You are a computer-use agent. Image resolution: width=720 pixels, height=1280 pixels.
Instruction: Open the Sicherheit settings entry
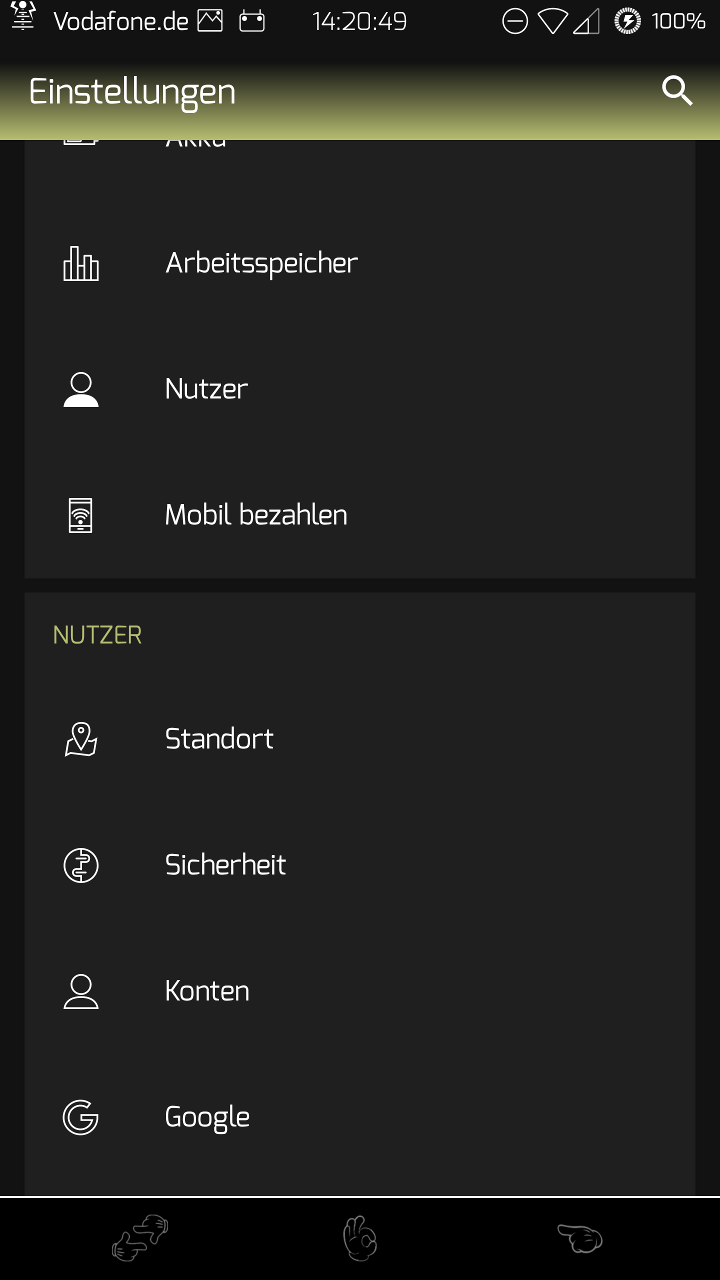[225, 865]
